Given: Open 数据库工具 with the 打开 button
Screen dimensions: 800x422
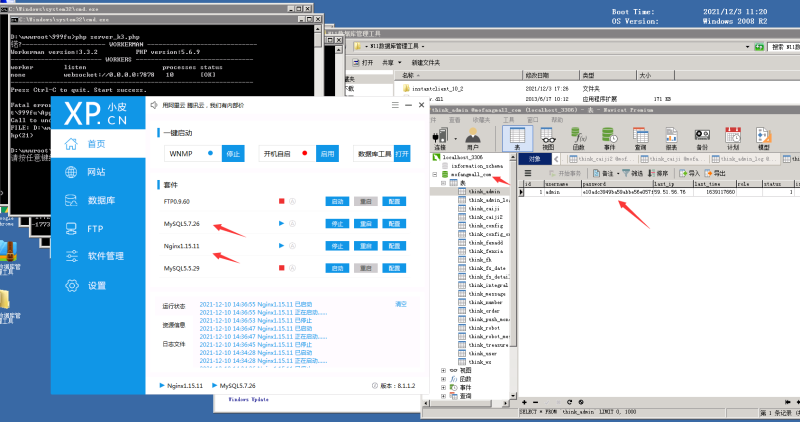Looking at the screenshot, I should coord(402,154).
